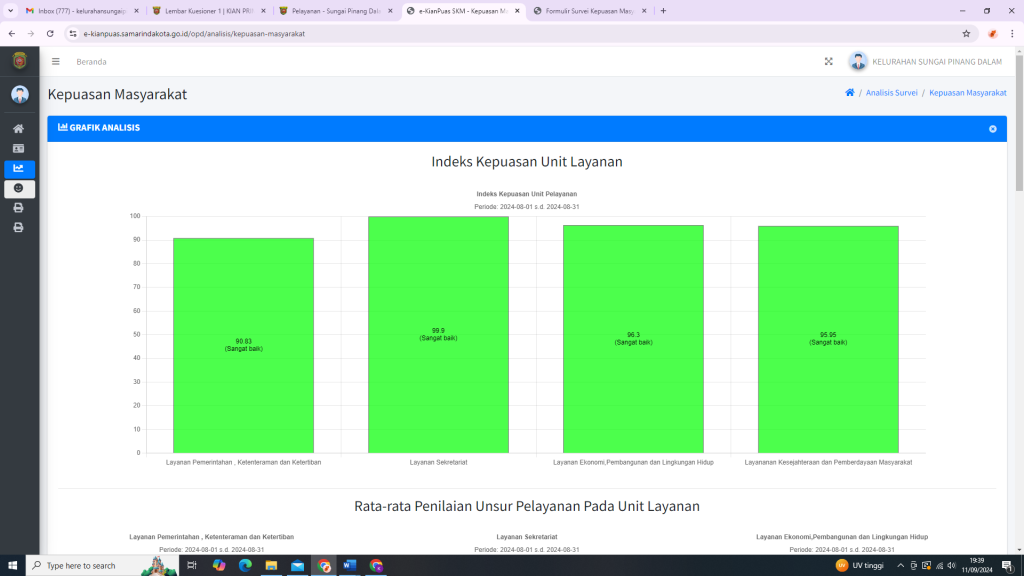Open the tab search dropdown arrow
Image resolution: width=1024 pixels, height=576 pixels.
coord(10,11)
